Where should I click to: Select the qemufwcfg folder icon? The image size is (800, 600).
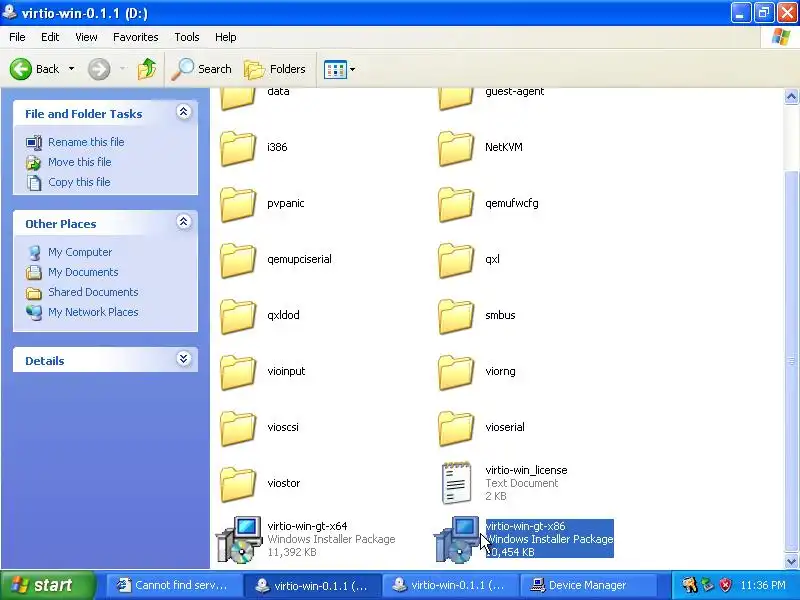click(456, 204)
